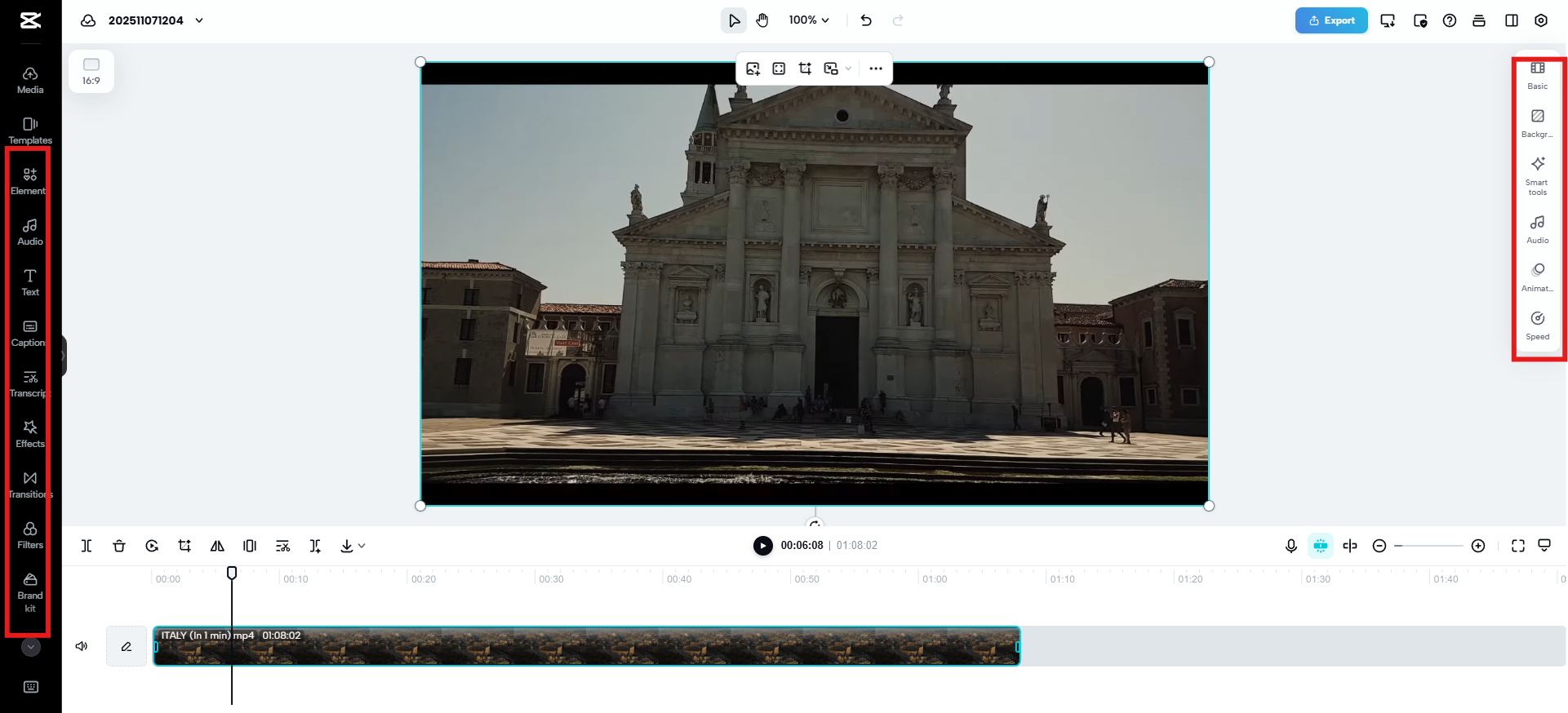
Task: Export the video project
Action: coord(1331,20)
